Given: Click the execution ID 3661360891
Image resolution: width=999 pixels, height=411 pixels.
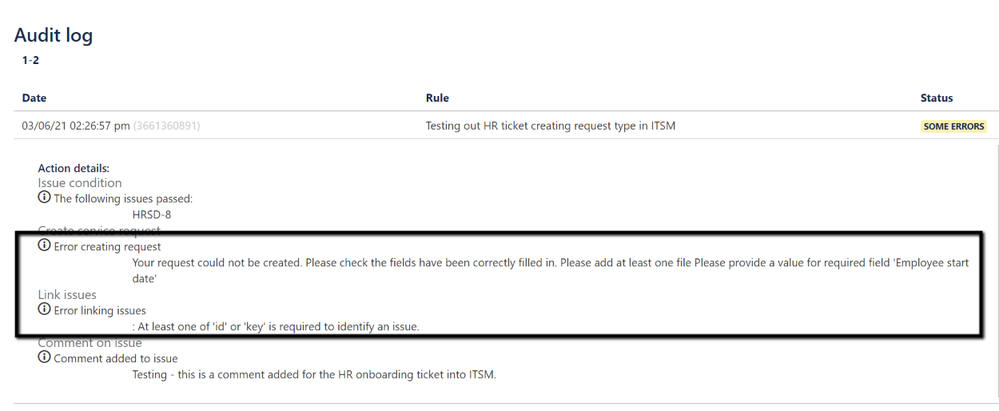Looking at the screenshot, I should tap(166, 126).
